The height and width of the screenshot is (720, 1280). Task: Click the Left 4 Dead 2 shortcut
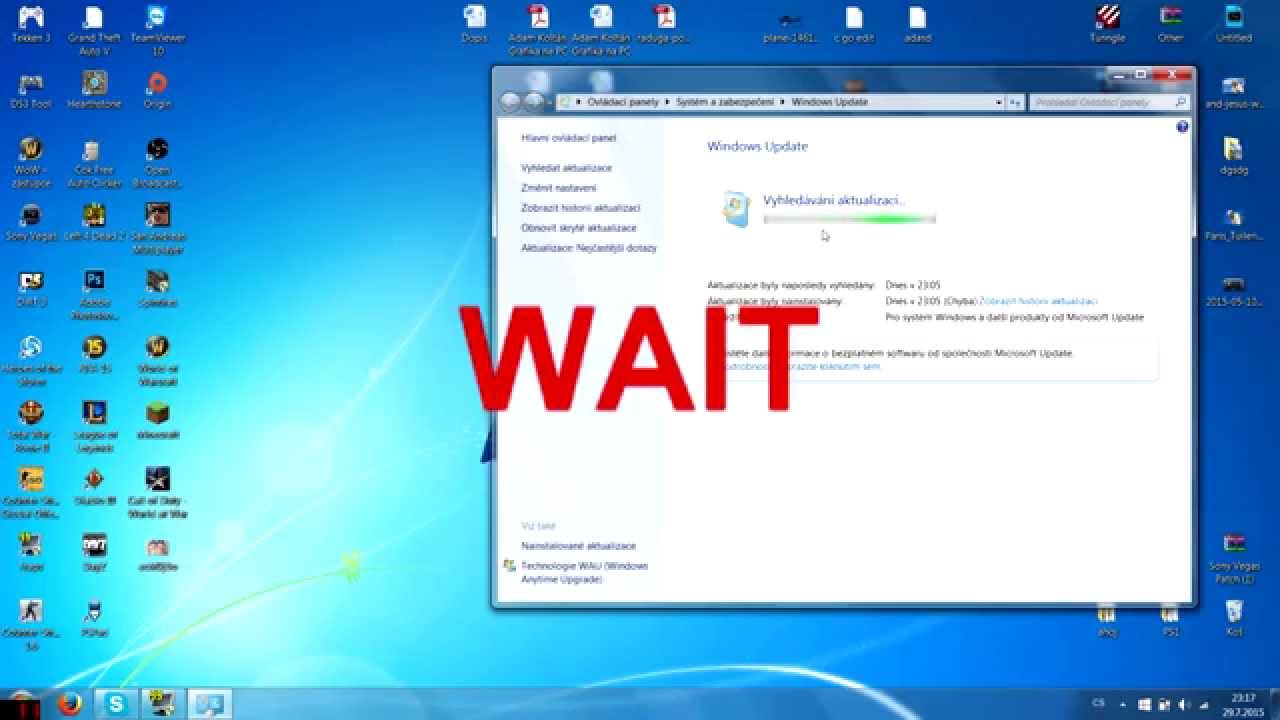tap(94, 222)
